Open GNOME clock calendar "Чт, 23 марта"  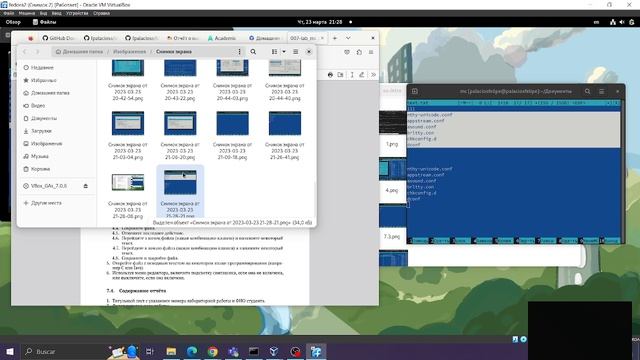(320, 22)
